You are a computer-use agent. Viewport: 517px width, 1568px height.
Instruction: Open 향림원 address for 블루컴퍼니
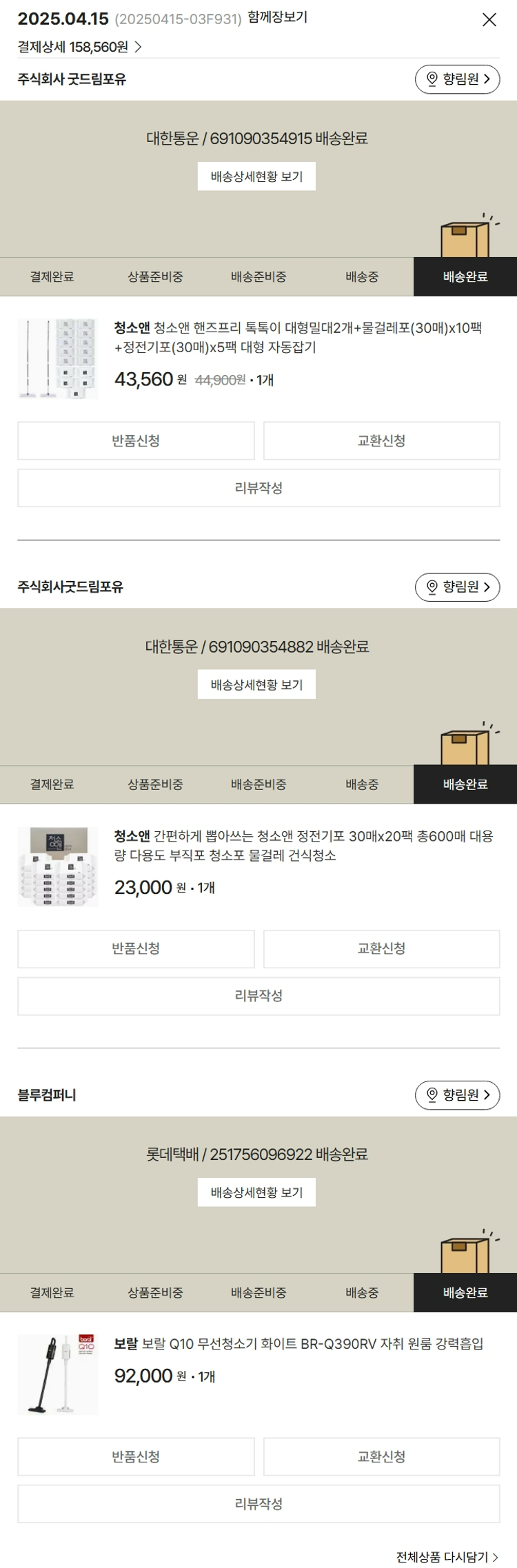point(457,1094)
